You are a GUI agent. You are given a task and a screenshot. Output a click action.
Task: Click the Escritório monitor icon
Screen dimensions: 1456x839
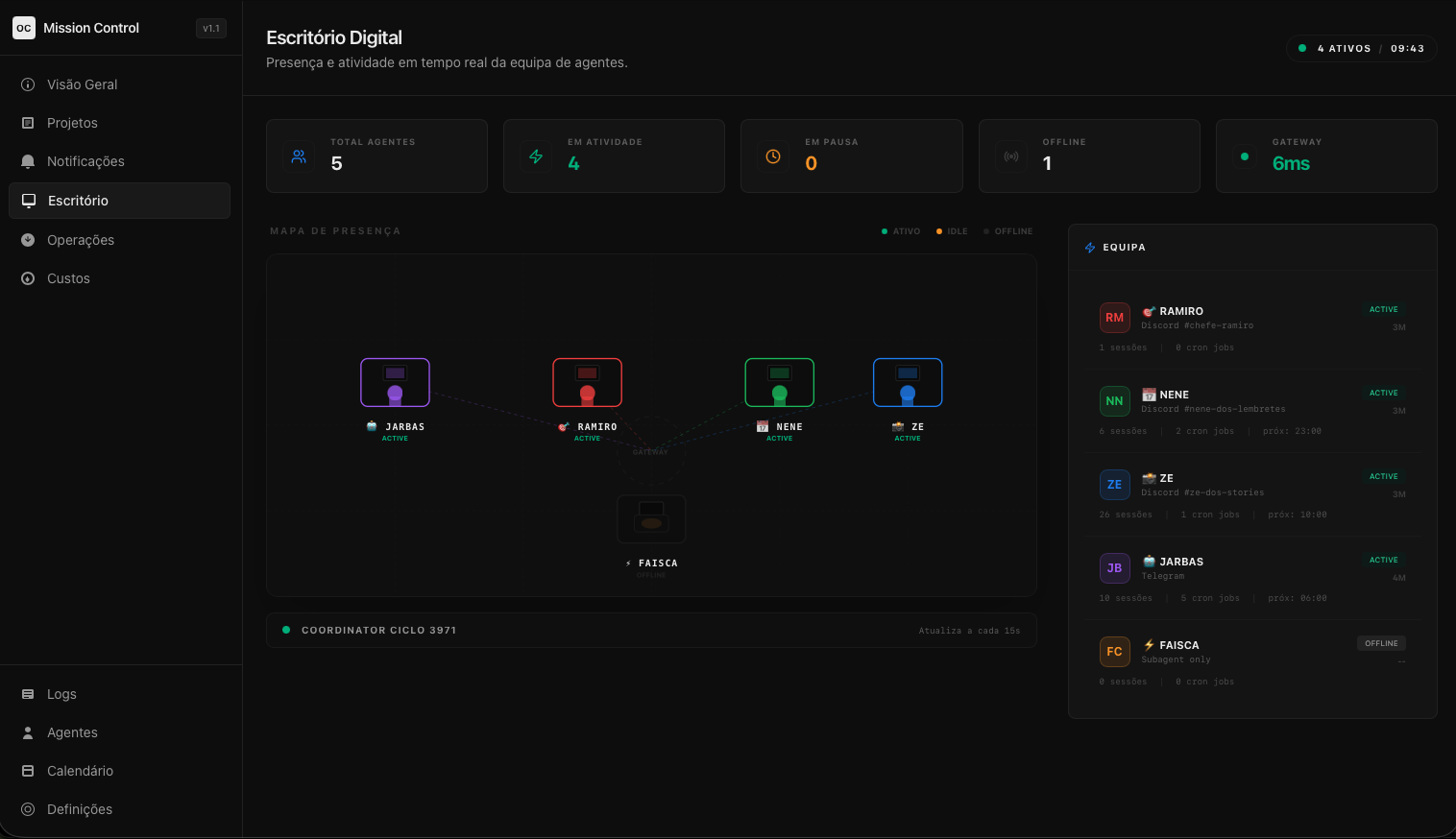[x=29, y=201]
